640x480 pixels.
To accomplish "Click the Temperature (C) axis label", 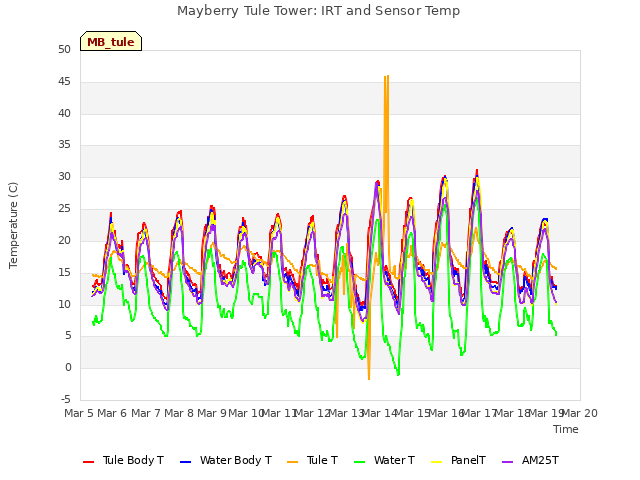I will coord(13,225).
